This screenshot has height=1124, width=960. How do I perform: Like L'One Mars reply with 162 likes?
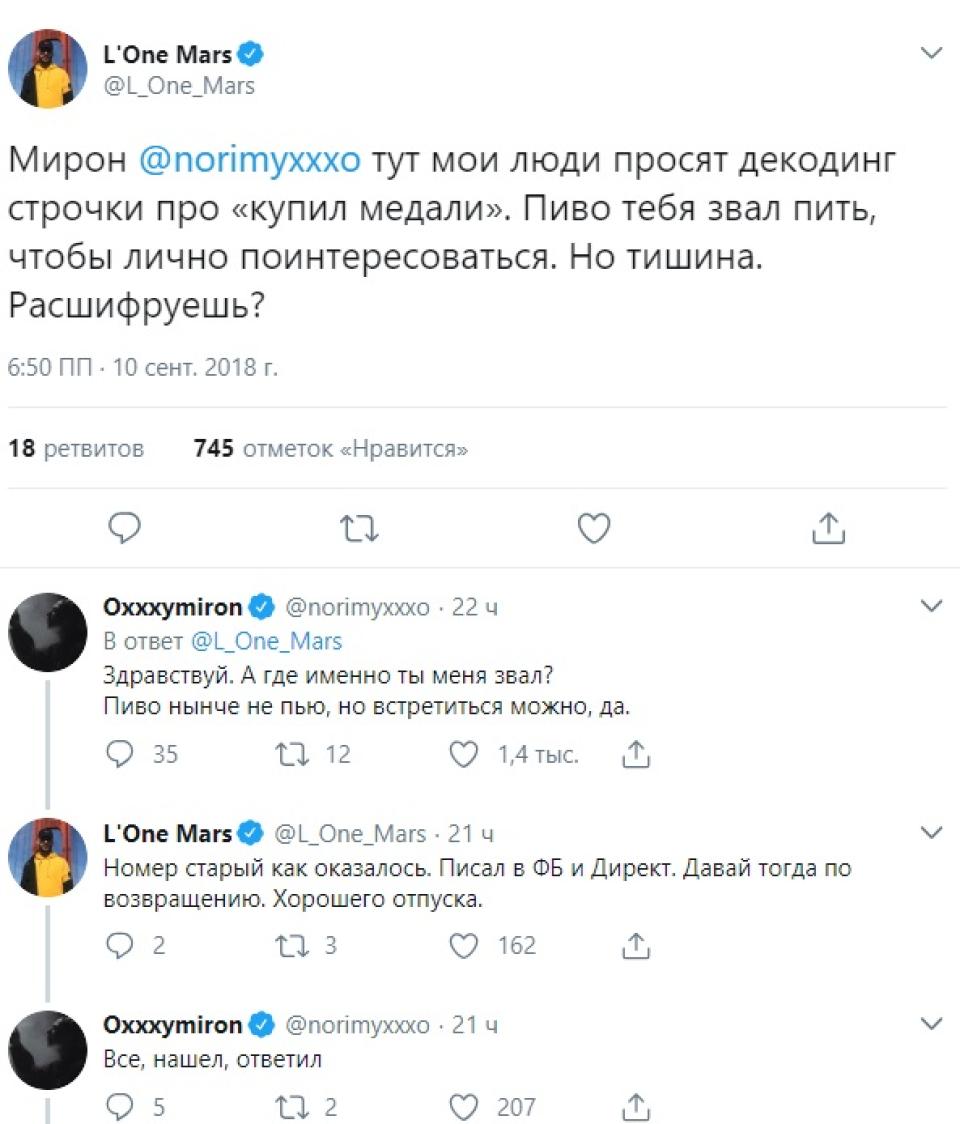point(463,946)
